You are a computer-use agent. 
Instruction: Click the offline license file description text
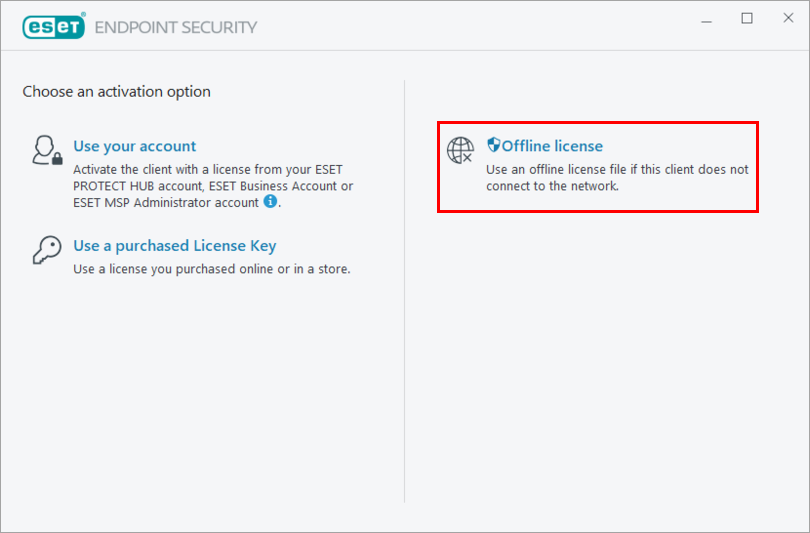(x=617, y=178)
